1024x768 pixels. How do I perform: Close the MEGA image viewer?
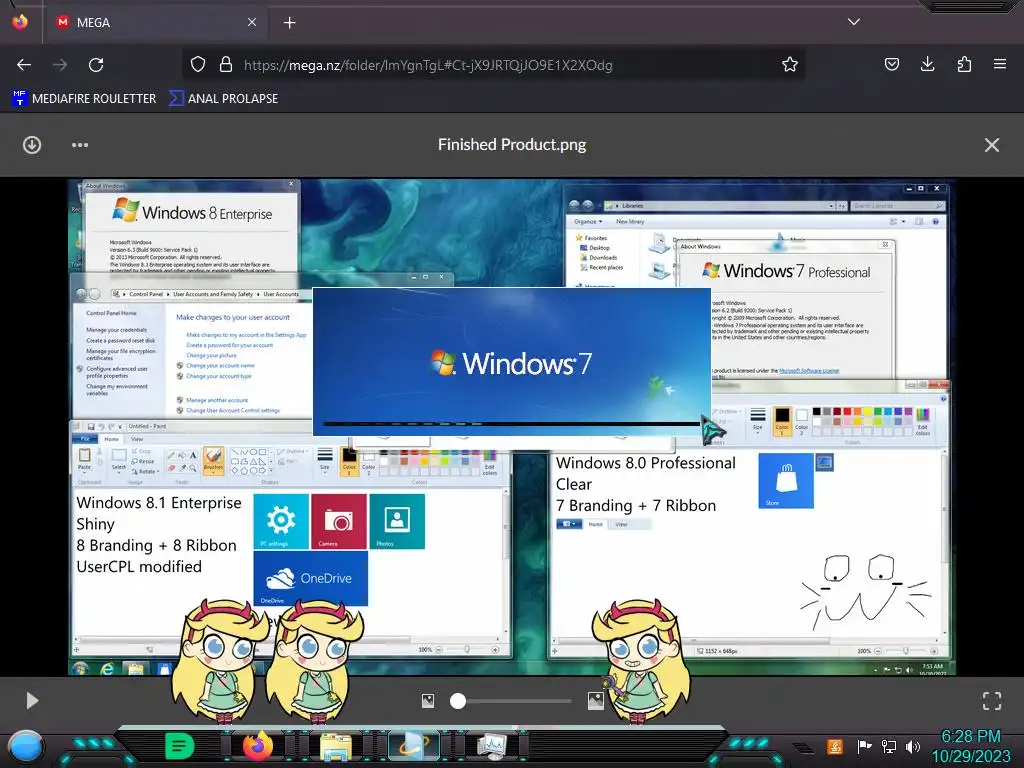[991, 145]
